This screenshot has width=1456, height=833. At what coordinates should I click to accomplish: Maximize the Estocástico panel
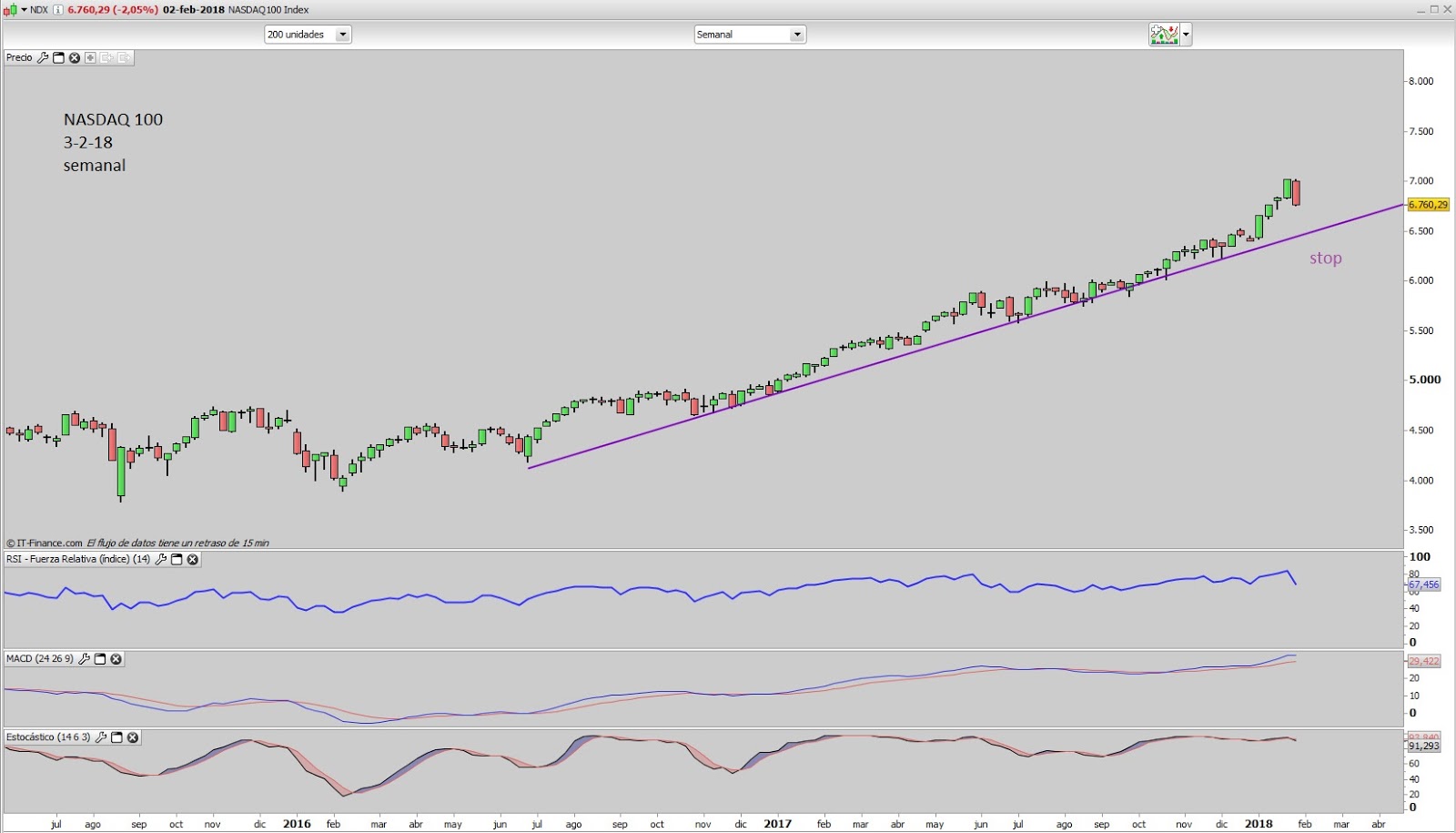[x=116, y=736]
